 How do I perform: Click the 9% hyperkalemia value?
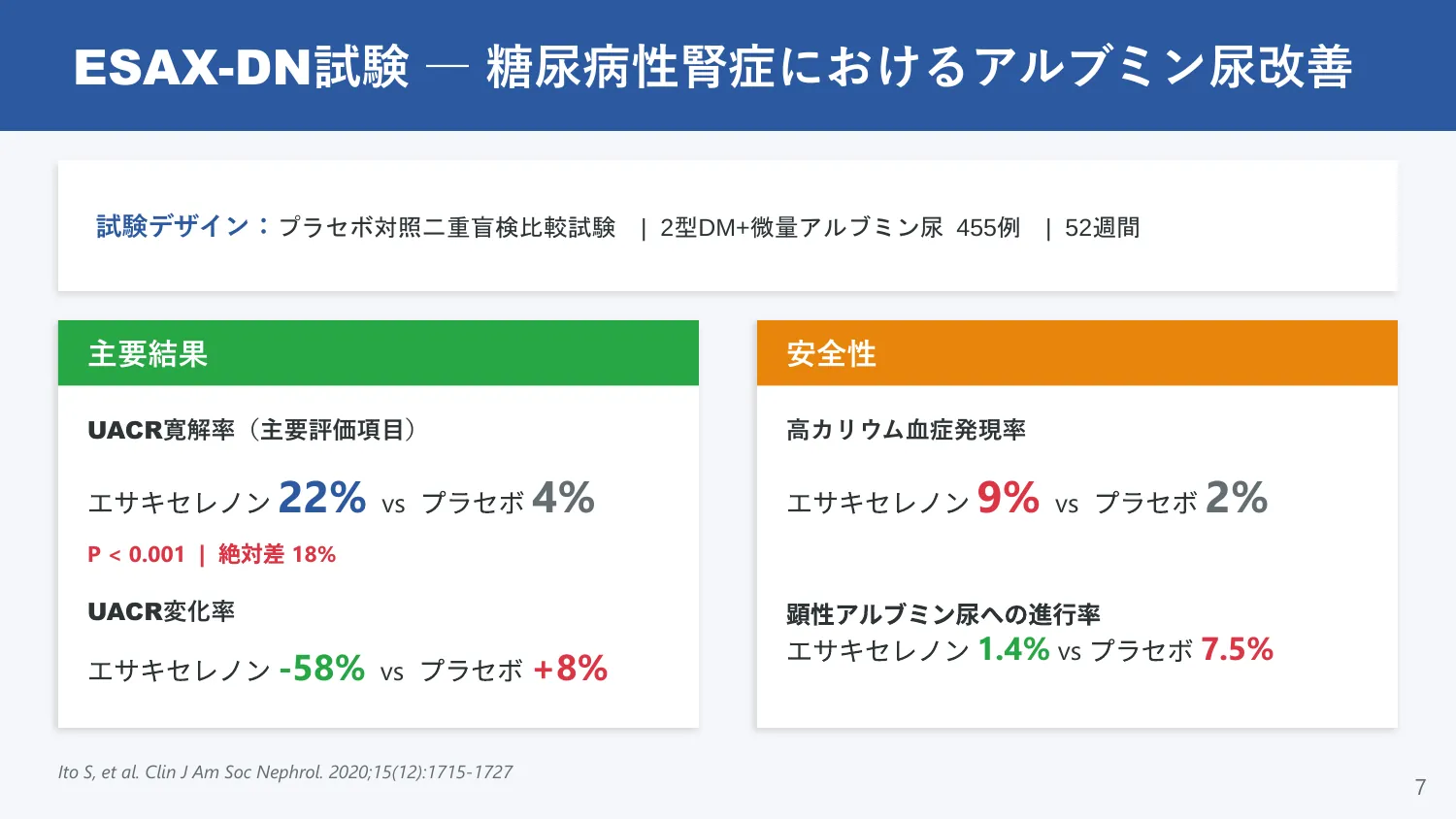pyautogui.click(x=1009, y=498)
